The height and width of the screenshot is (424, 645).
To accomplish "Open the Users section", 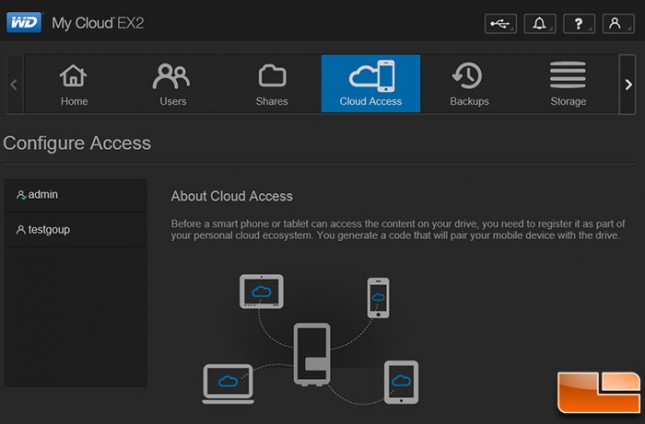I will (172, 84).
